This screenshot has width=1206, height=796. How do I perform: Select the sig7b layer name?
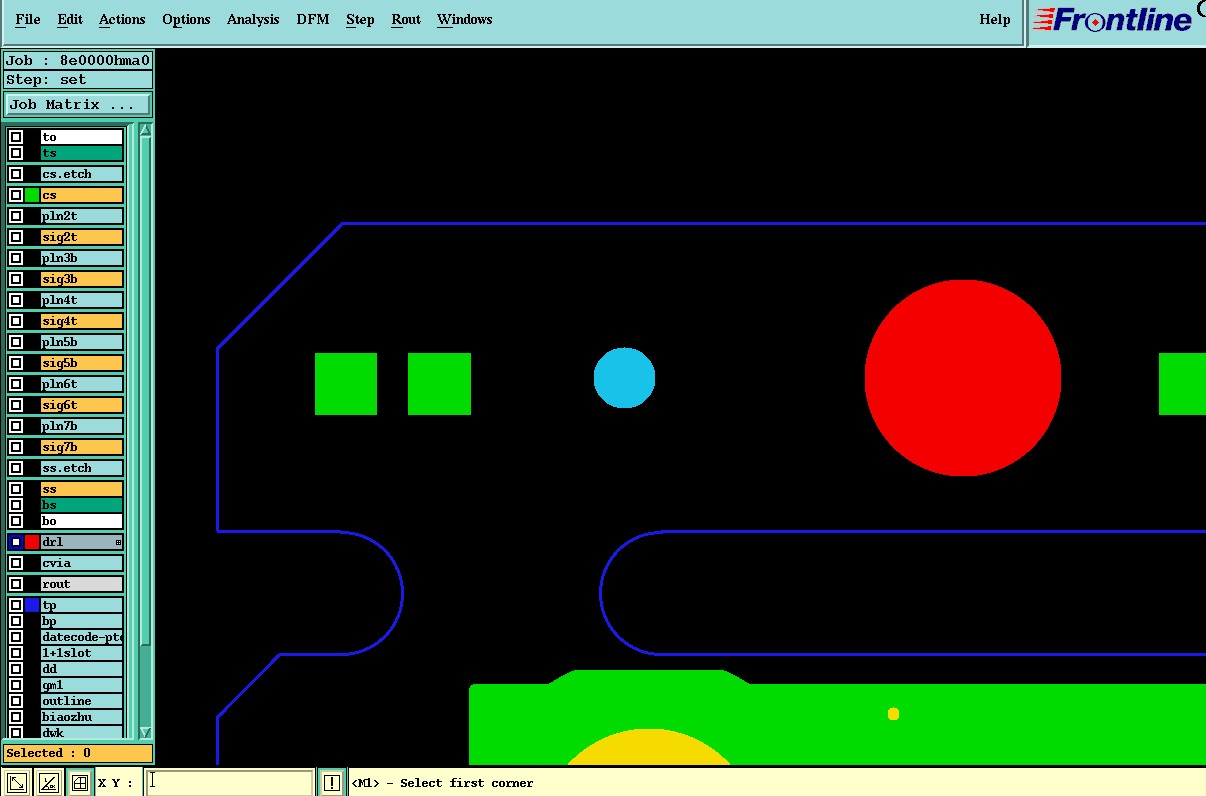coord(82,447)
